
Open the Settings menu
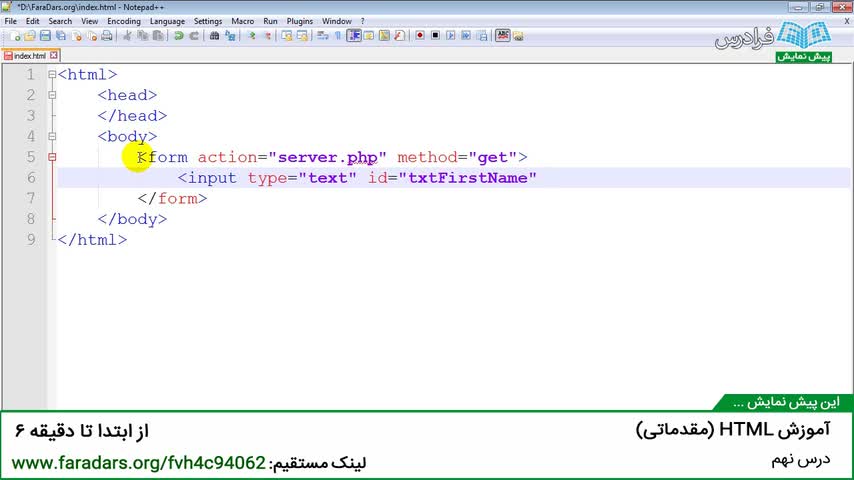click(x=208, y=21)
